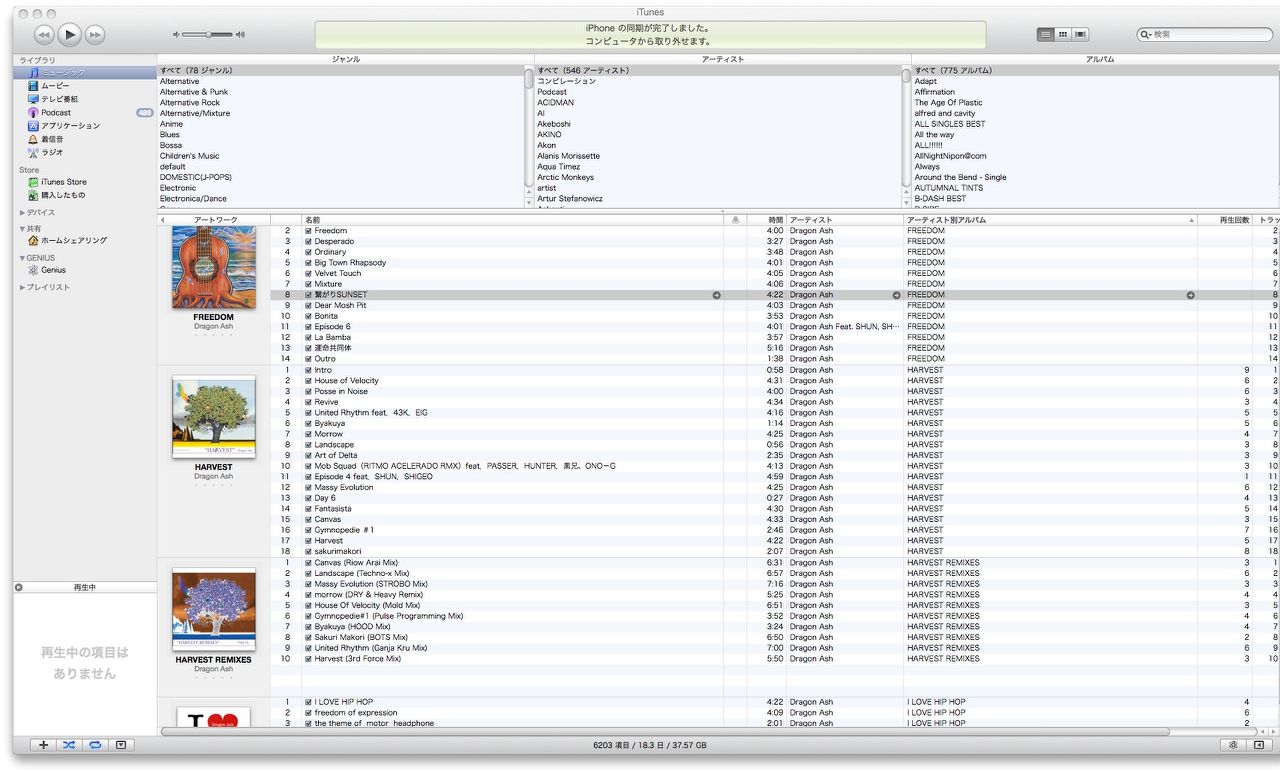Click arrow link next to FREEDOM album in selected row
Viewport: 1280px width, 774px height.
[1190, 295]
